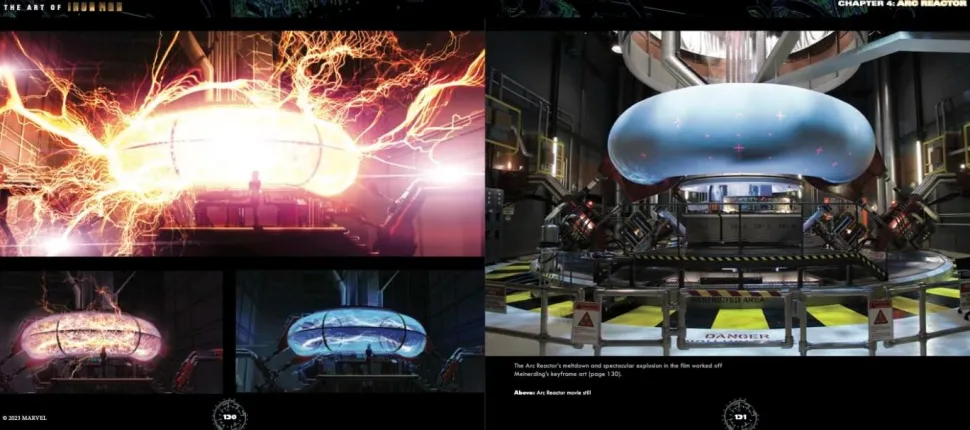Open the large exploding Arc Reactor keyframe image
The image size is (970, 430).
pos(242,144)
